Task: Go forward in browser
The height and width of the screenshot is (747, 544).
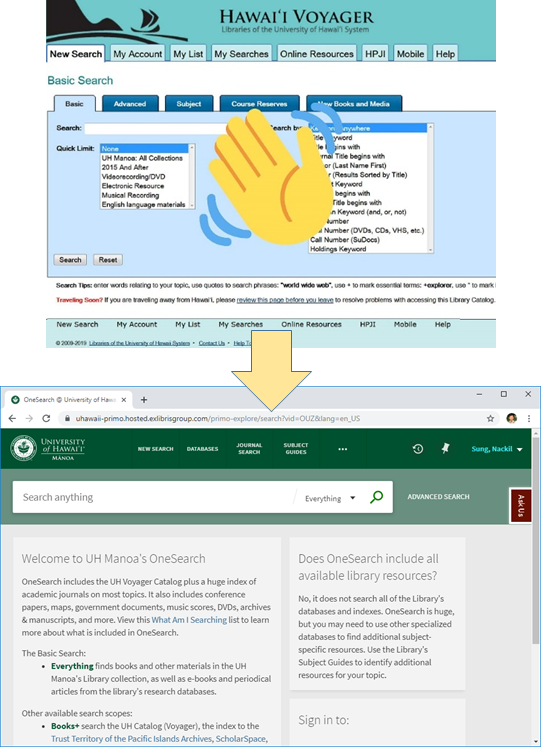Action: [29, 418]
